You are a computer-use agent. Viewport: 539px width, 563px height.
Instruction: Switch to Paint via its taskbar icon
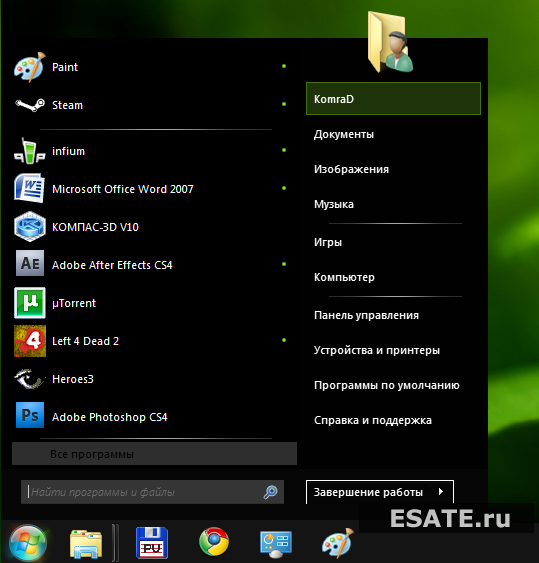point(338,543)
